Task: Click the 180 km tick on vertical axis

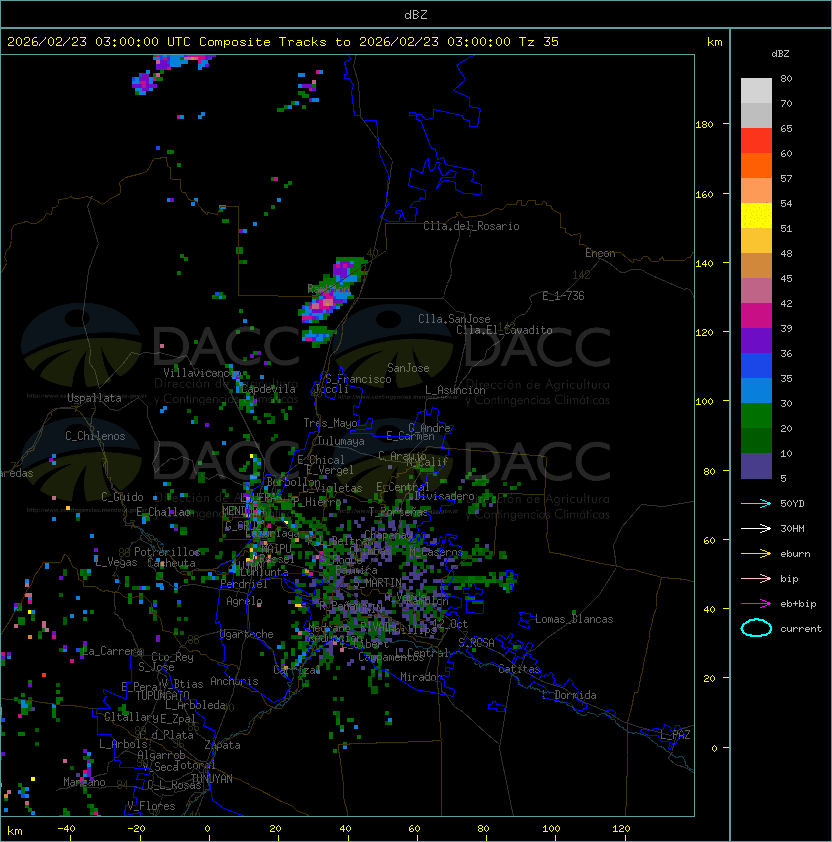Action: [704, 125]
